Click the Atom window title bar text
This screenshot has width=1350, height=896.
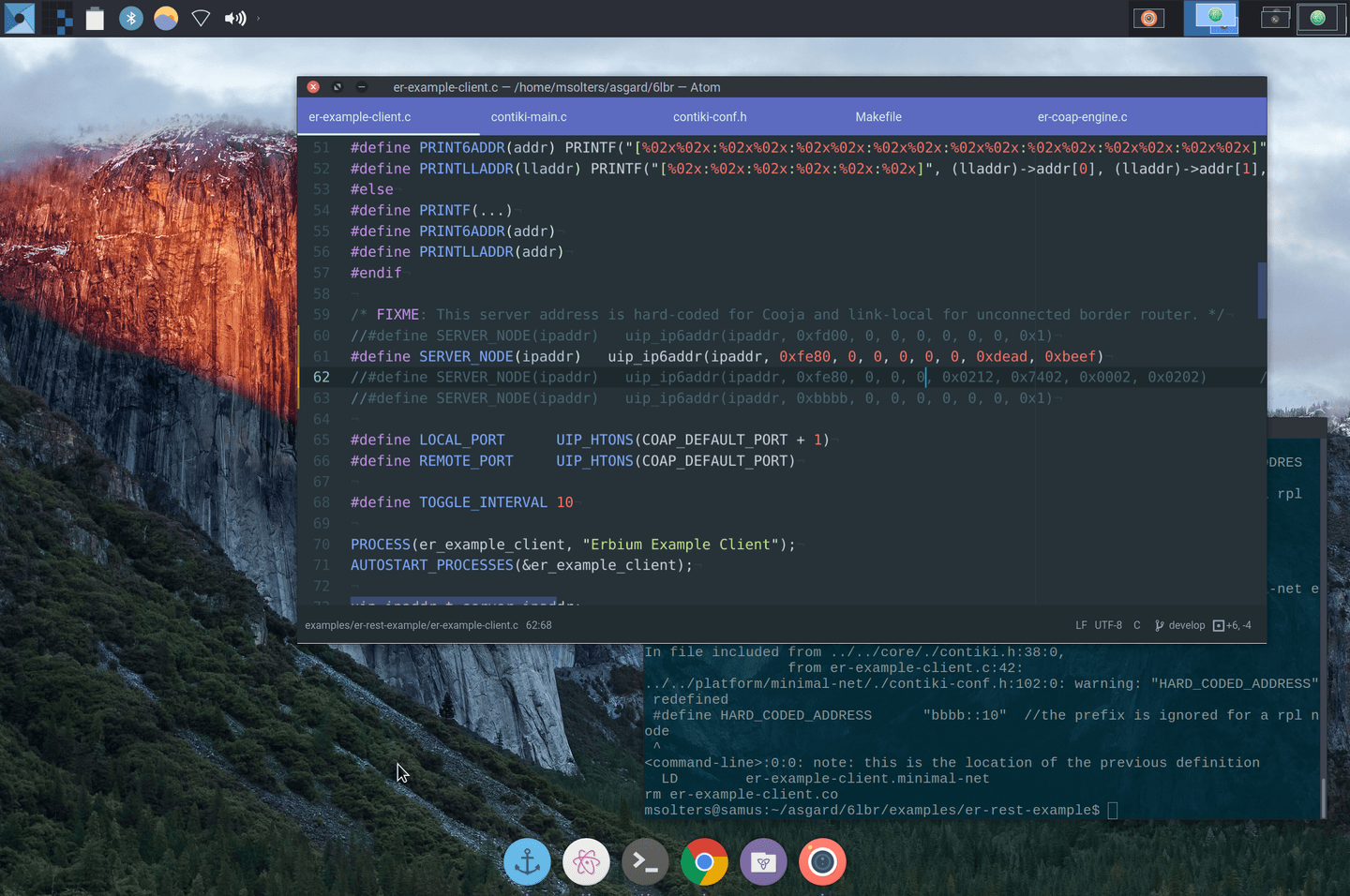tap(557, 87)
